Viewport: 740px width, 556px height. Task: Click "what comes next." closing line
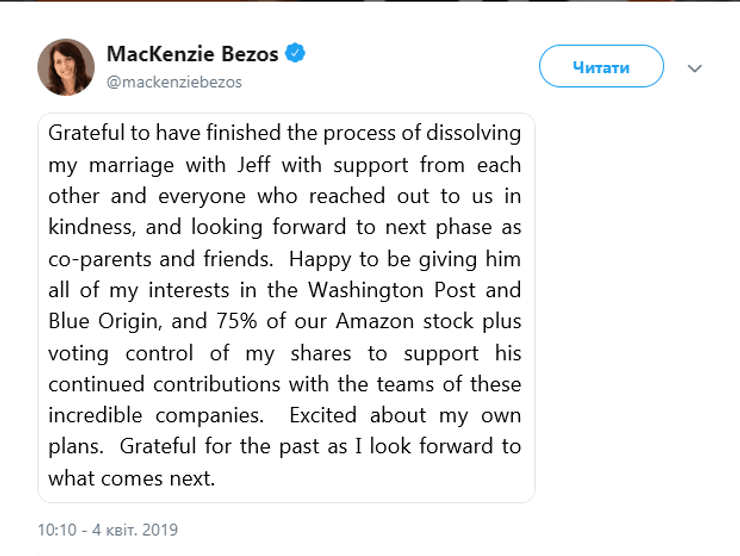tap(131, 477)
